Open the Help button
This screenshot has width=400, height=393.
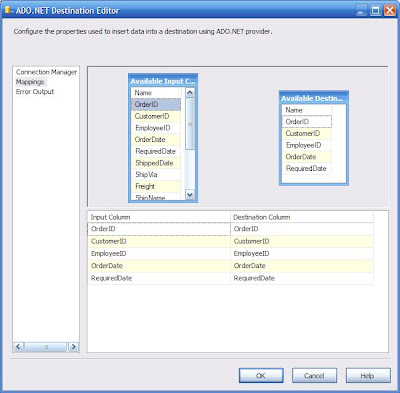368,376
